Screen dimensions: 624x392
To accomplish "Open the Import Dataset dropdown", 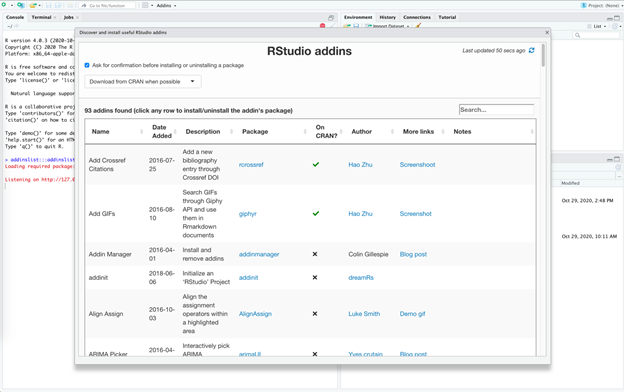I will pos(388,26).
